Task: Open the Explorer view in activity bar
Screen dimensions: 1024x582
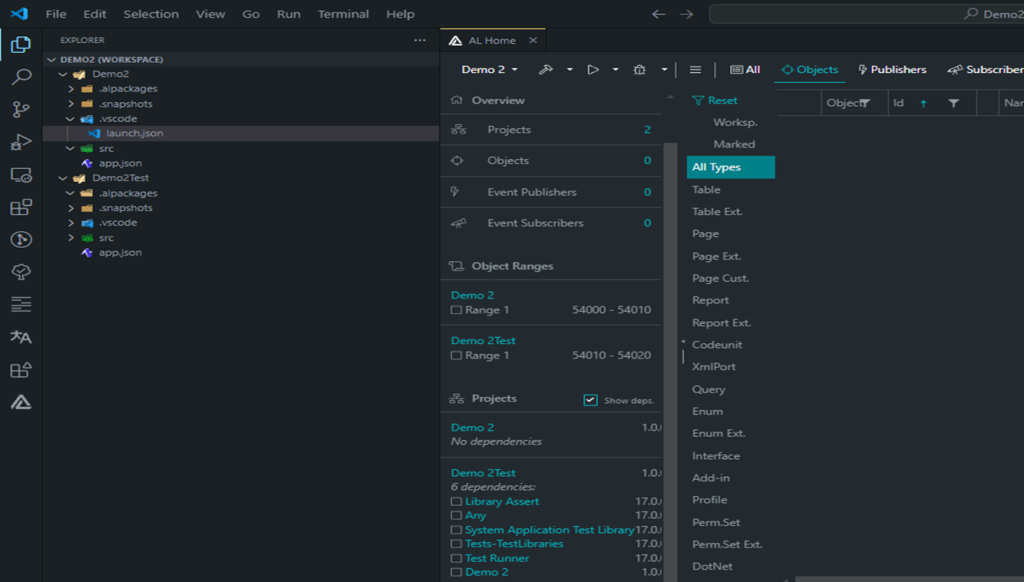Action: [x=21, y=44]
